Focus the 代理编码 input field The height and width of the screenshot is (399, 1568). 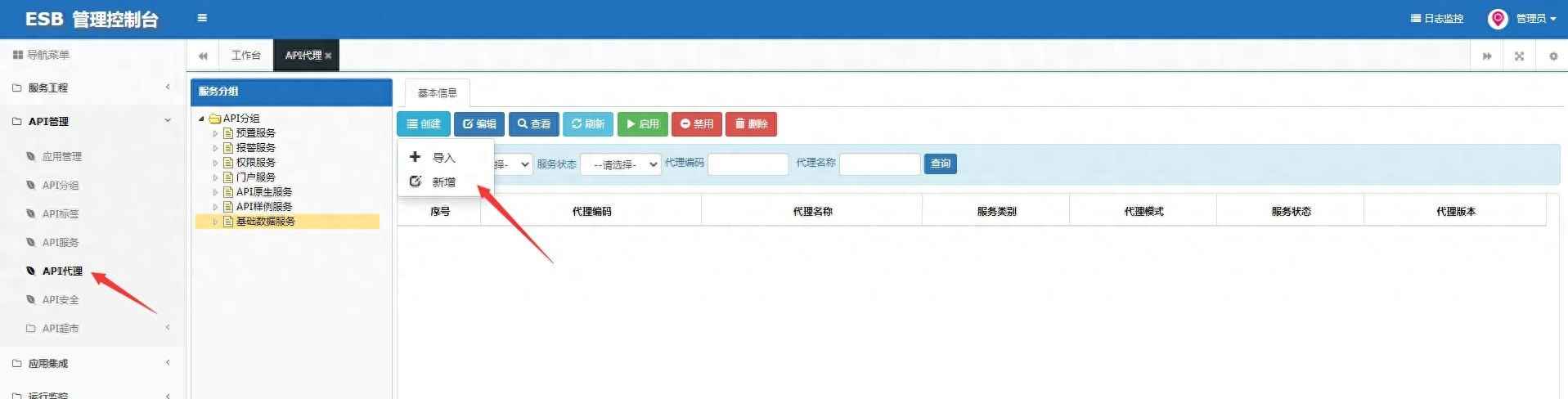click(x=748, y=164)
